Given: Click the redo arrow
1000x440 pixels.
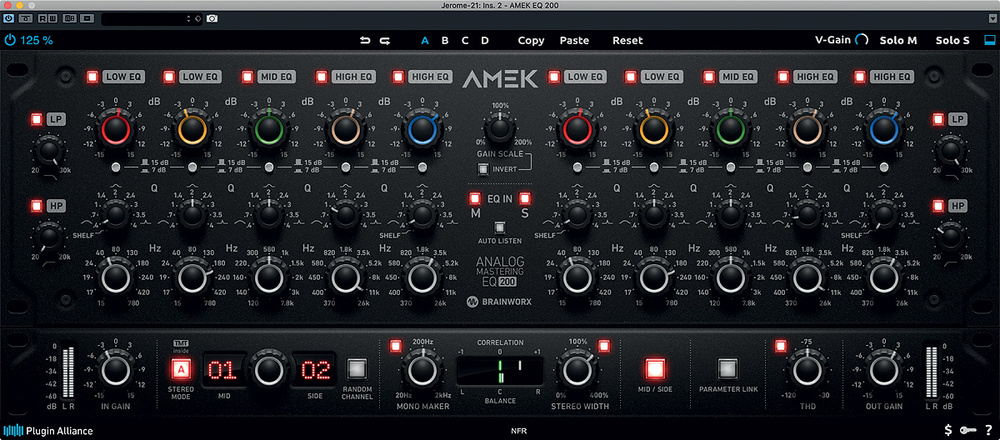Looking at the screenshot, I should click(385, 40).
